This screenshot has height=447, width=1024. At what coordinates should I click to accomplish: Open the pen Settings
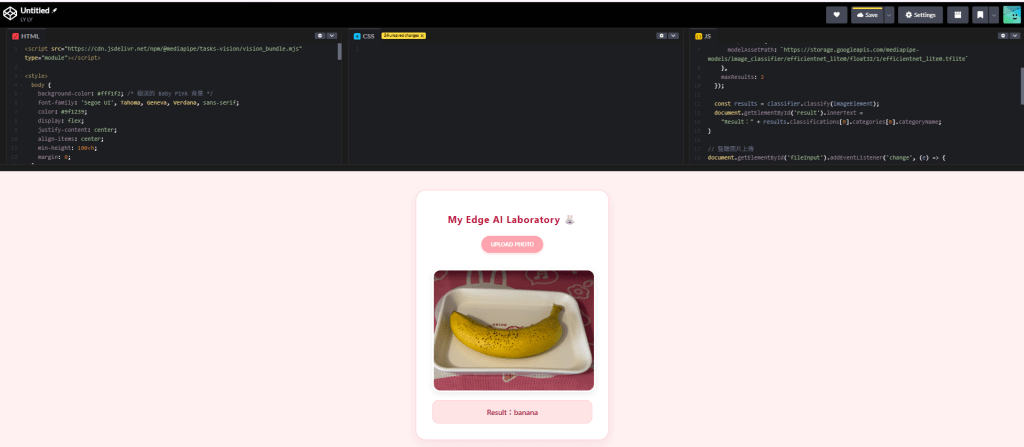(919, 15)
